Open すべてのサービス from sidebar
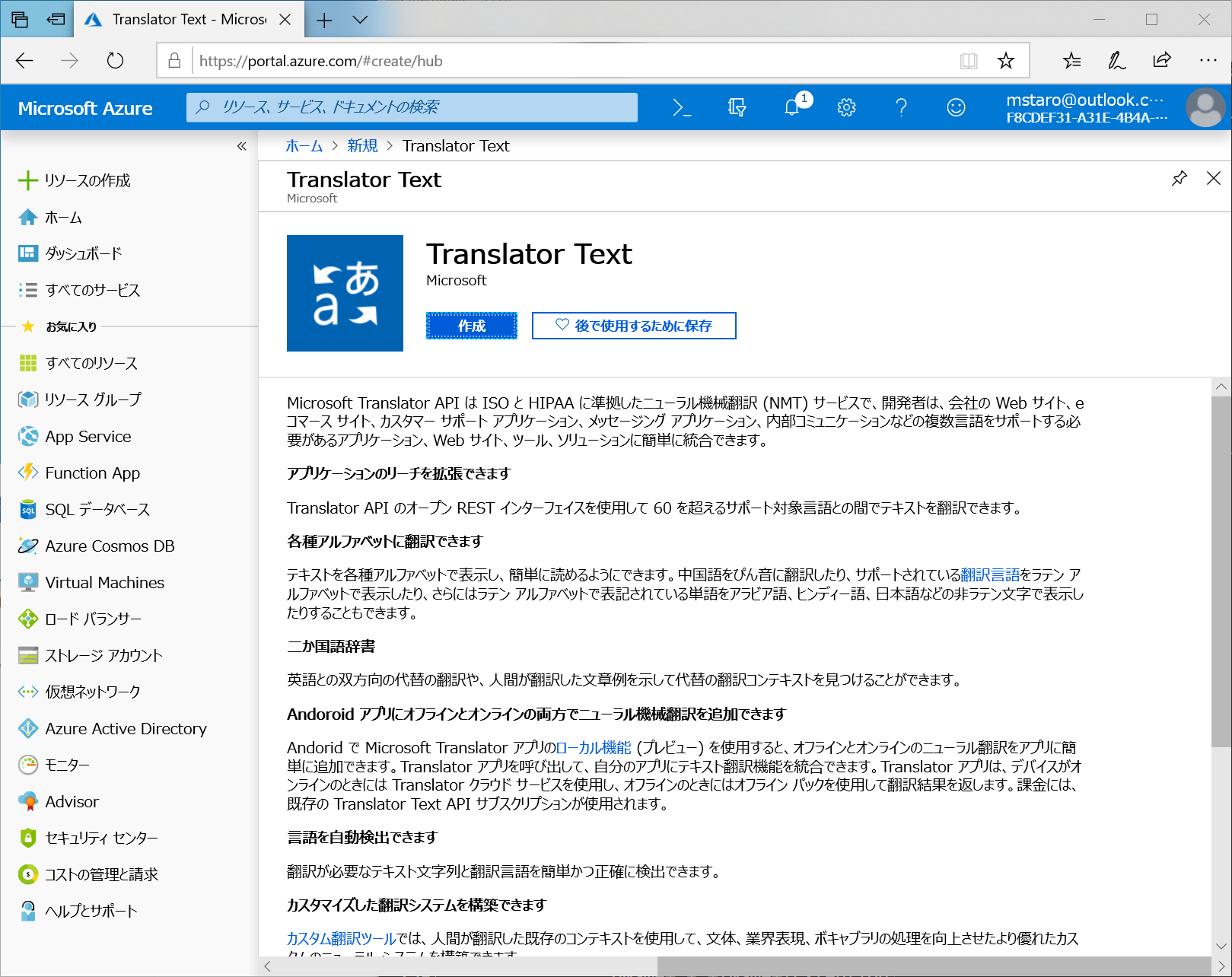Image resolution: width=1232 pixels, height=977 pixels. [x=79, y=290]
